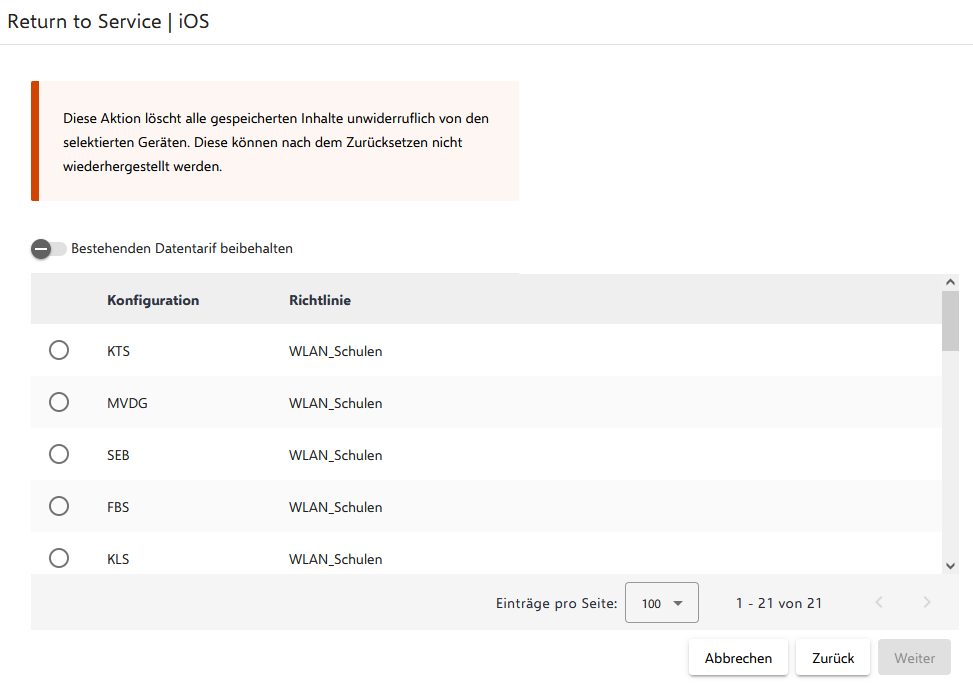
Task: Click the WLAN_Schulen policy in MVDG row
Action: click(336, 403)
